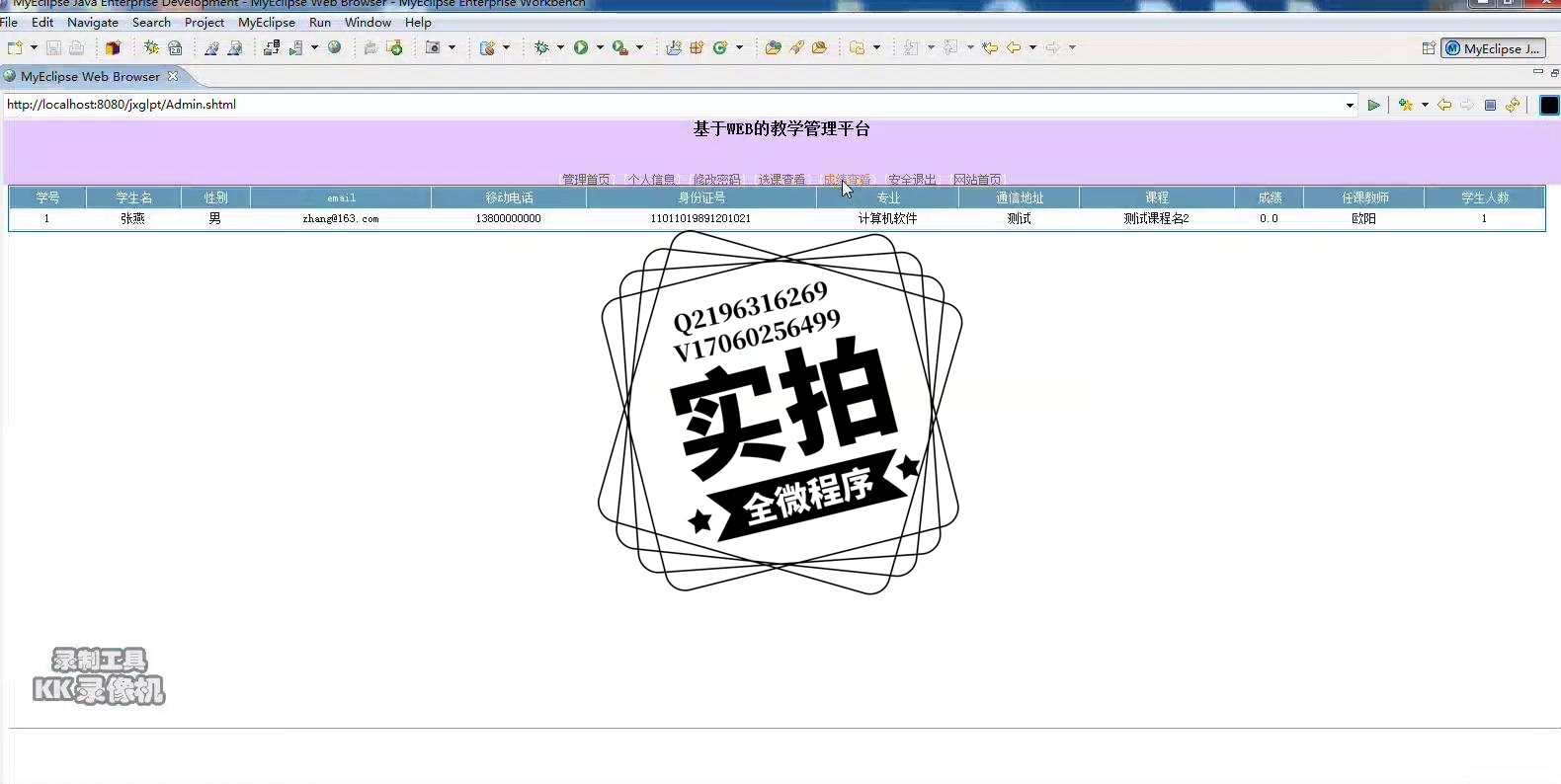Click the last edit location arrow icon

(x=990, y=47)
